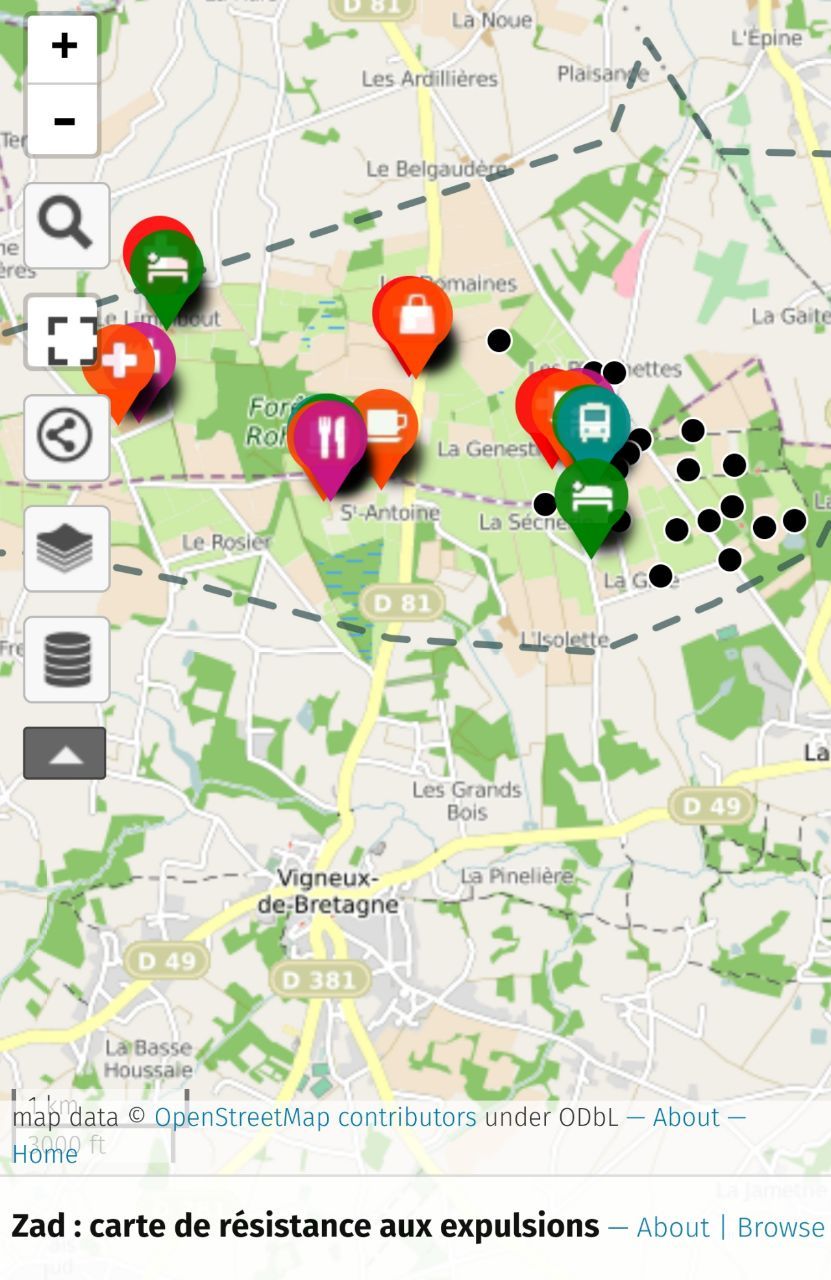Image resolution: width=831 pixels, height=1280 pixels.
Task: Open the data layers database icon
Action: point(67,659)
